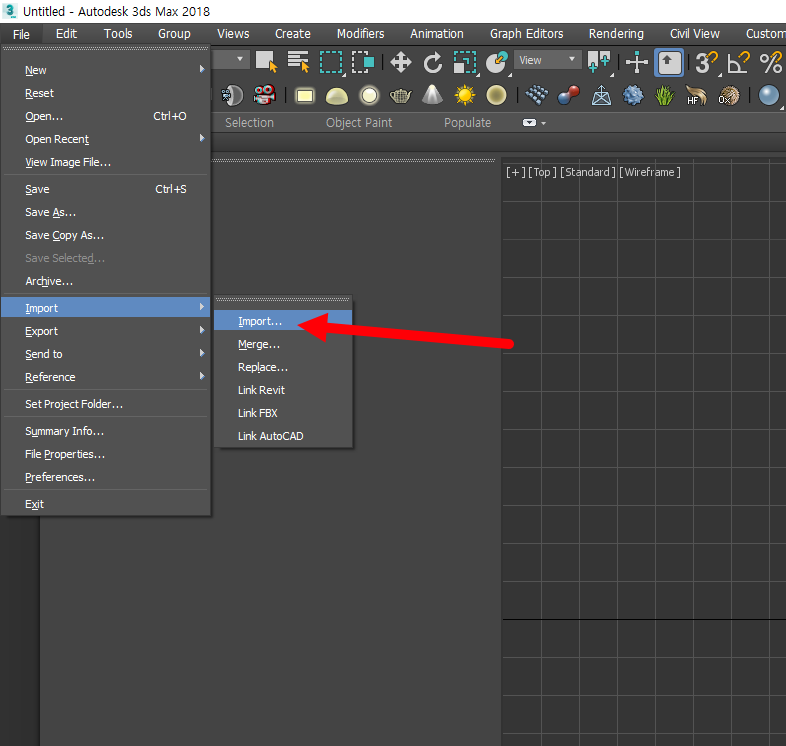
Task: Activate the Select and Rotate tool
Action: (x=433, y=63)
